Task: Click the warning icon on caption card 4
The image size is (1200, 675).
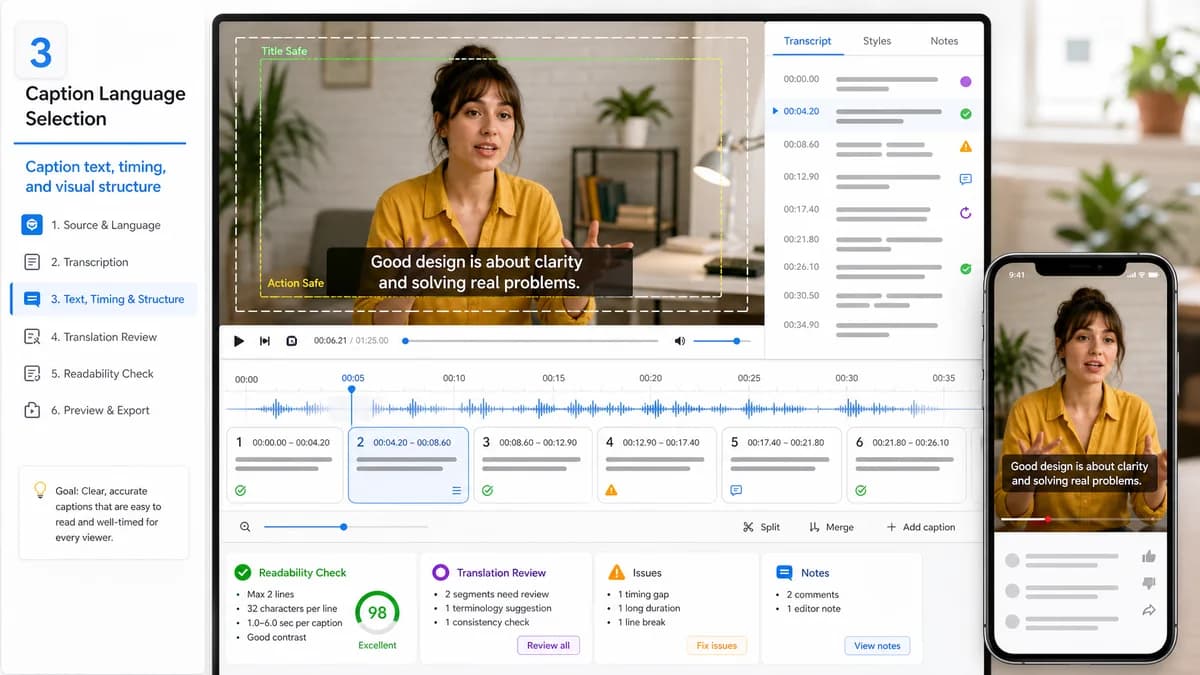Action: tap(611, 491)
